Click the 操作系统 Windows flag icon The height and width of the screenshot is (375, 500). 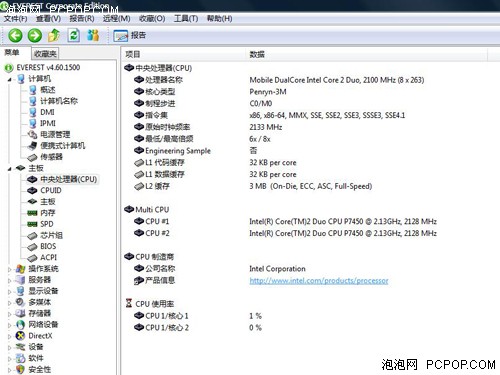pyautogui.click(x=20, y=269)
